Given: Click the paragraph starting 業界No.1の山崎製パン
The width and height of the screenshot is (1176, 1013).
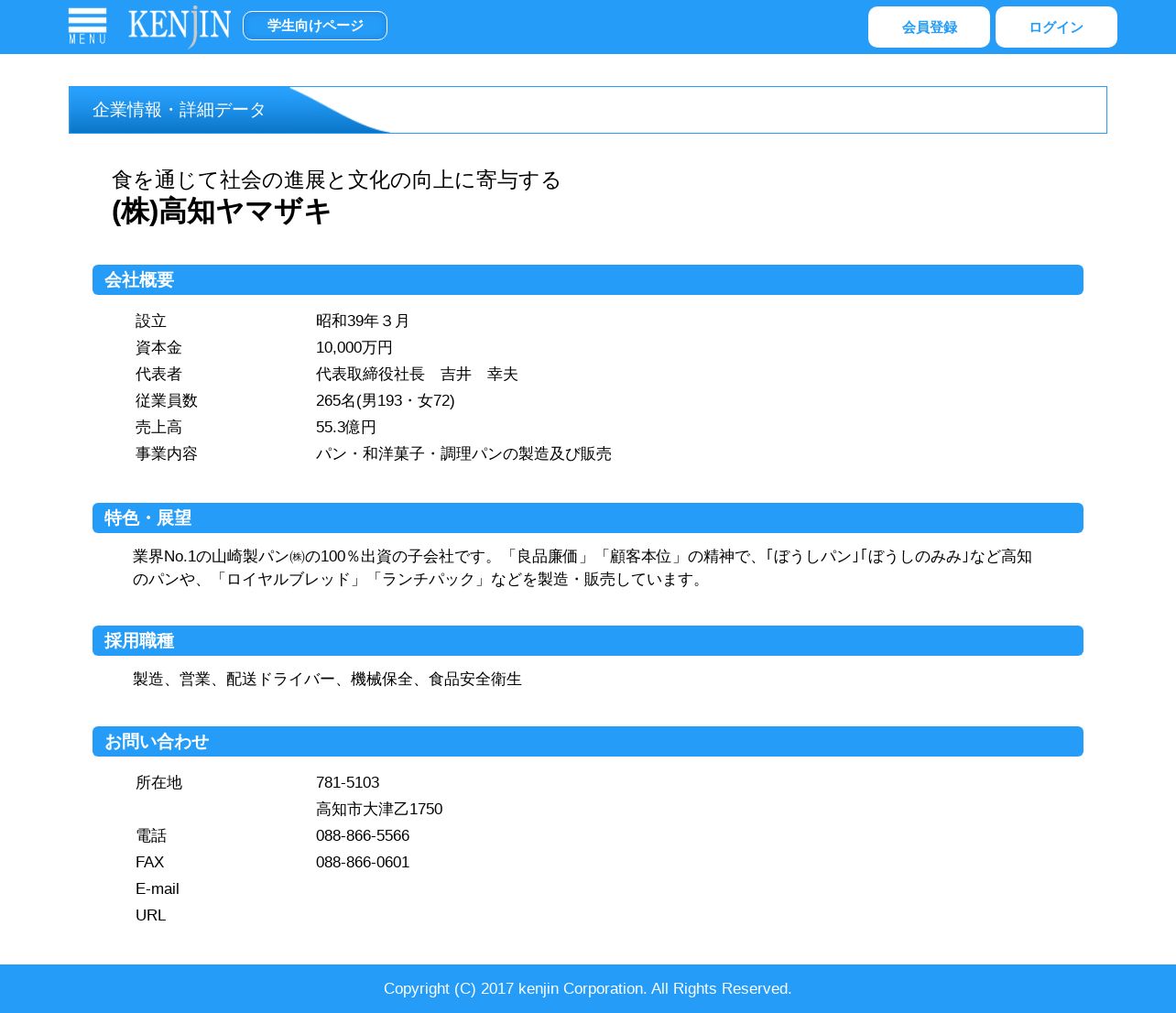Looking at the screenshot, I should coord(583,568).
